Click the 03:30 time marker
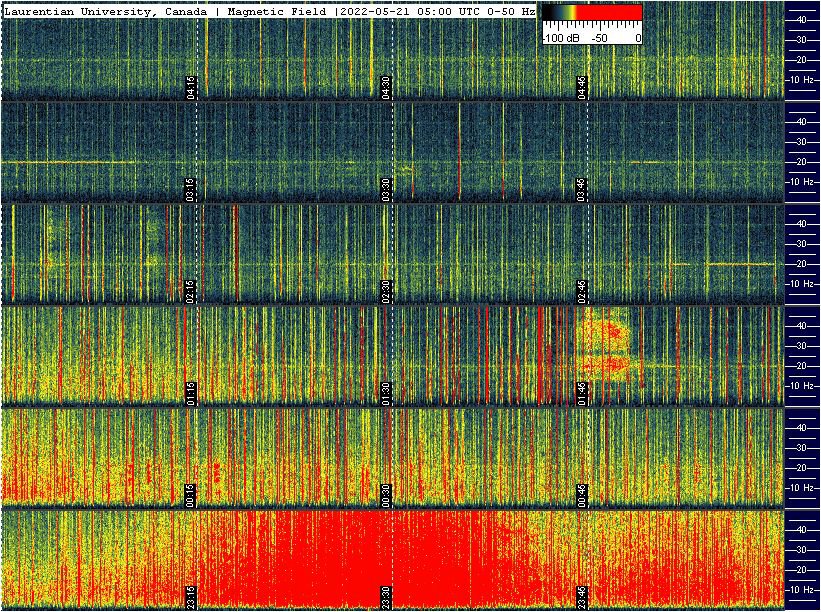This screenshot has height=612, width=821. [x=386, y=188]
